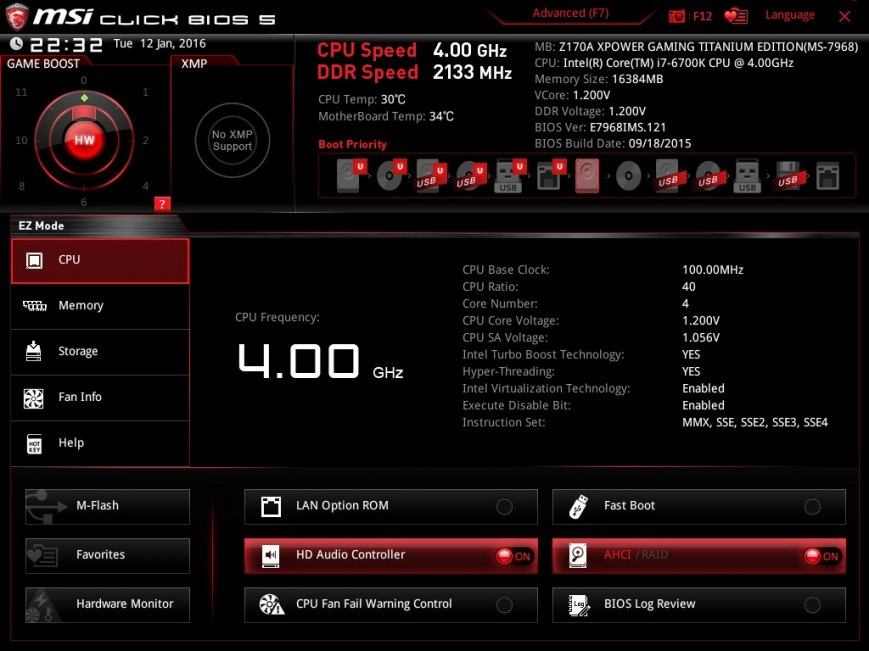This screenshot has height=651, width=869.
Task: Select the legacy USB hard disk boot icon
Action: click(668, 176)
